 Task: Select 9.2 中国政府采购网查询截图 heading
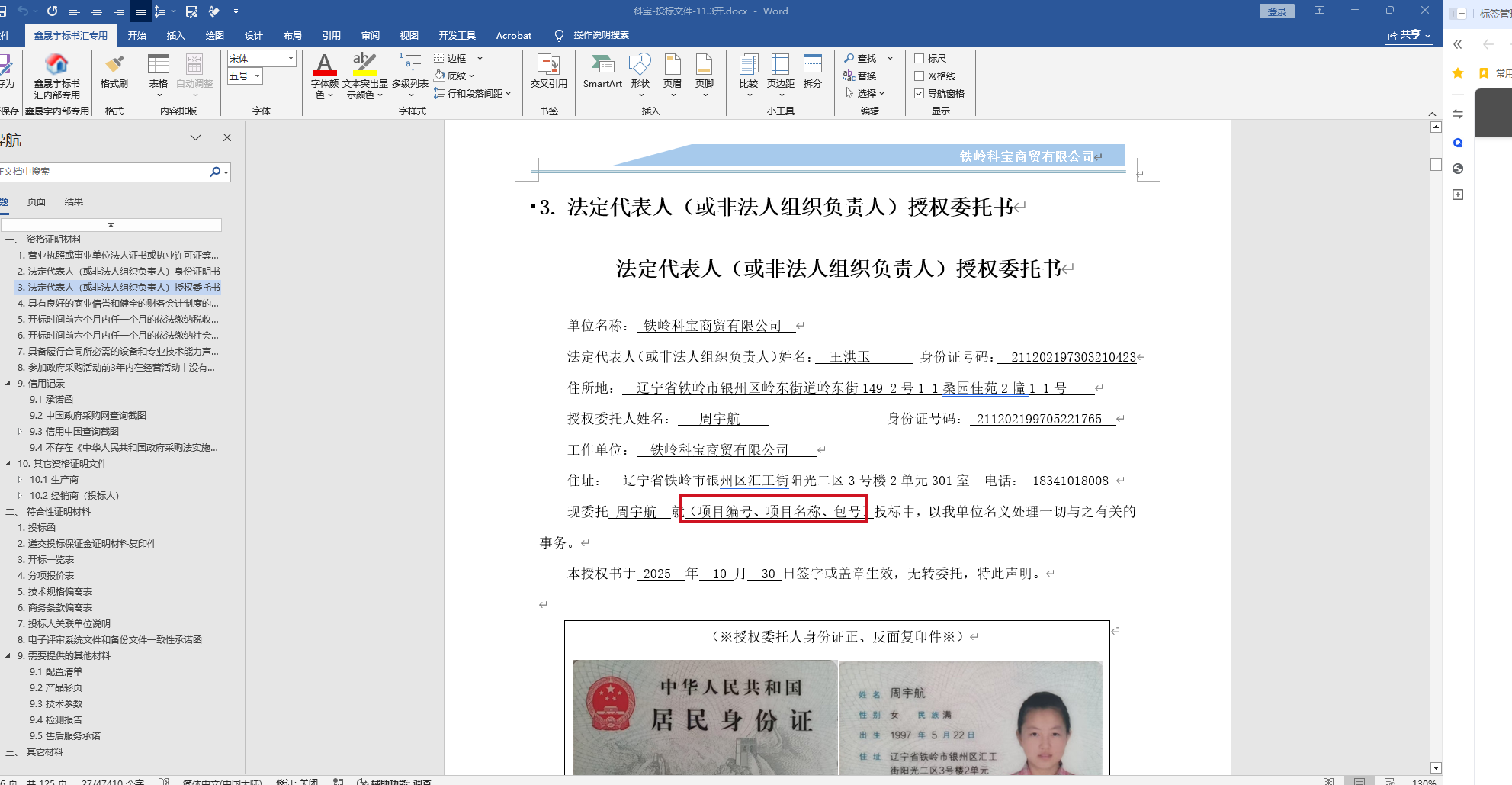[x=88, y=416]
